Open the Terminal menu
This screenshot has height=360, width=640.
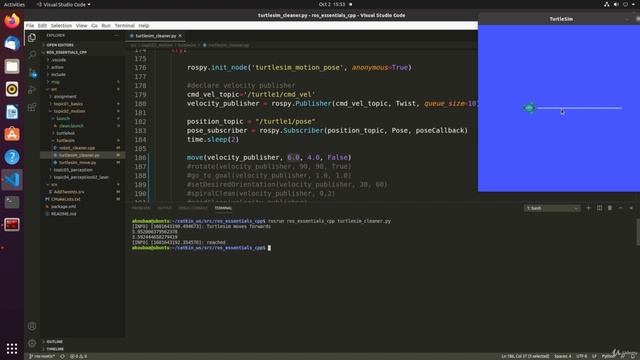click(x=124, y=25)
